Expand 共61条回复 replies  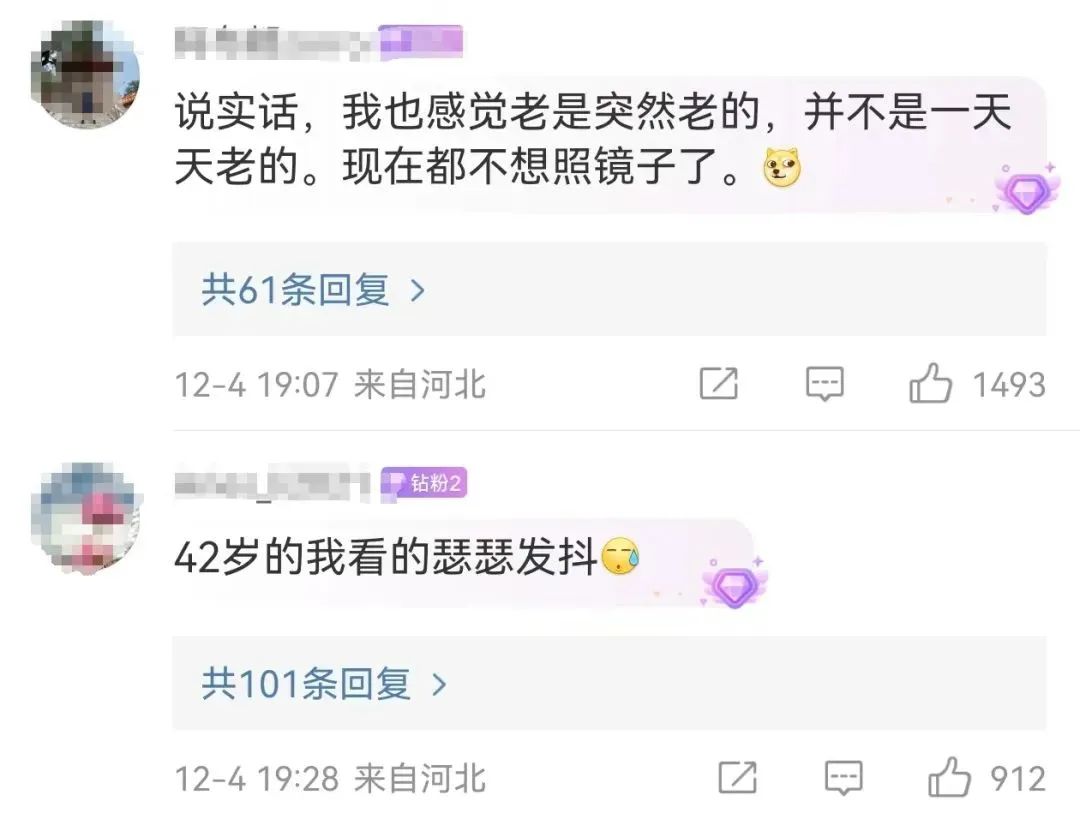609,289
